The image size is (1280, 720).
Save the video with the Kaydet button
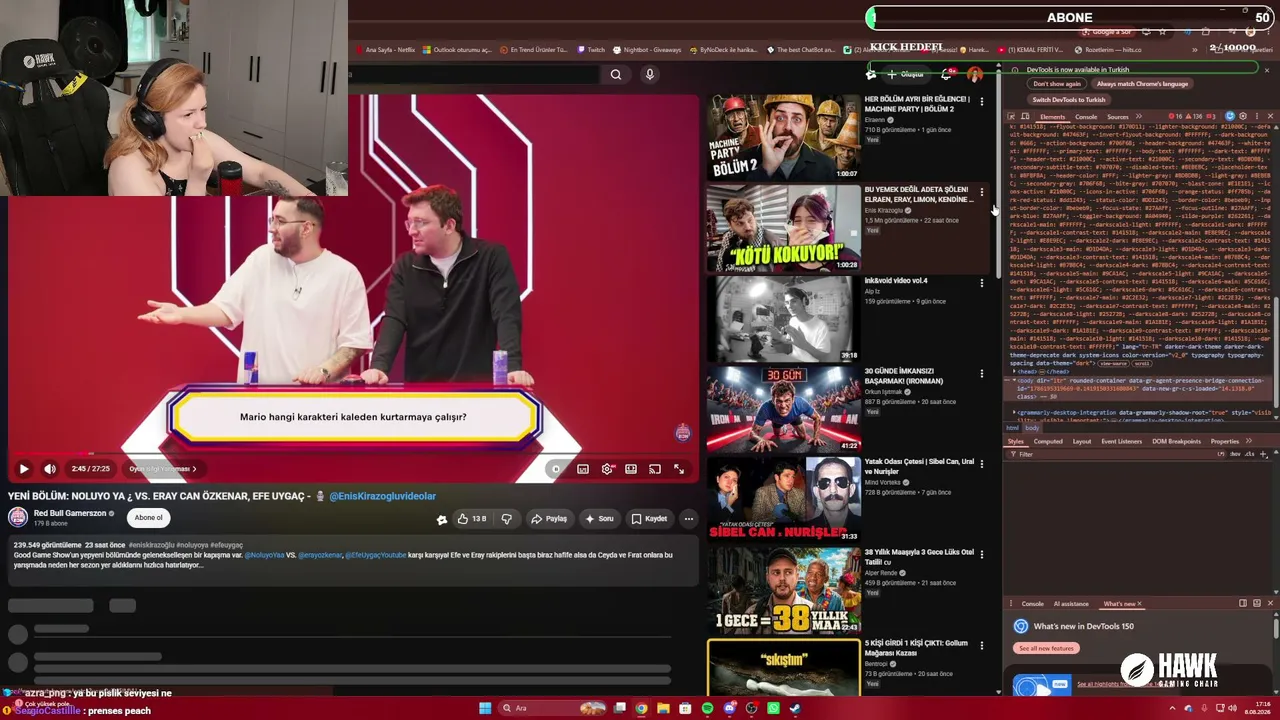pyautogui.click(x=649, y=519)
